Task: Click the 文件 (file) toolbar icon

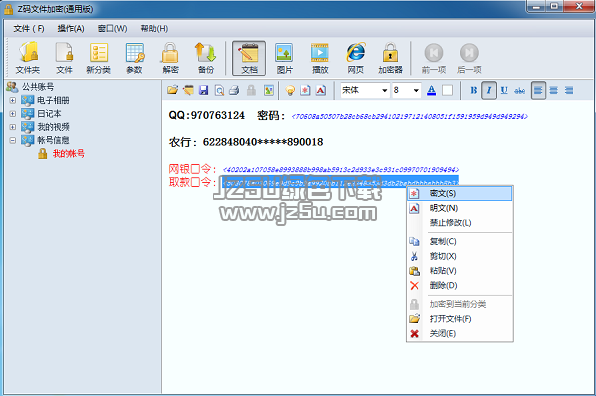Action: [x=64, y=58]
